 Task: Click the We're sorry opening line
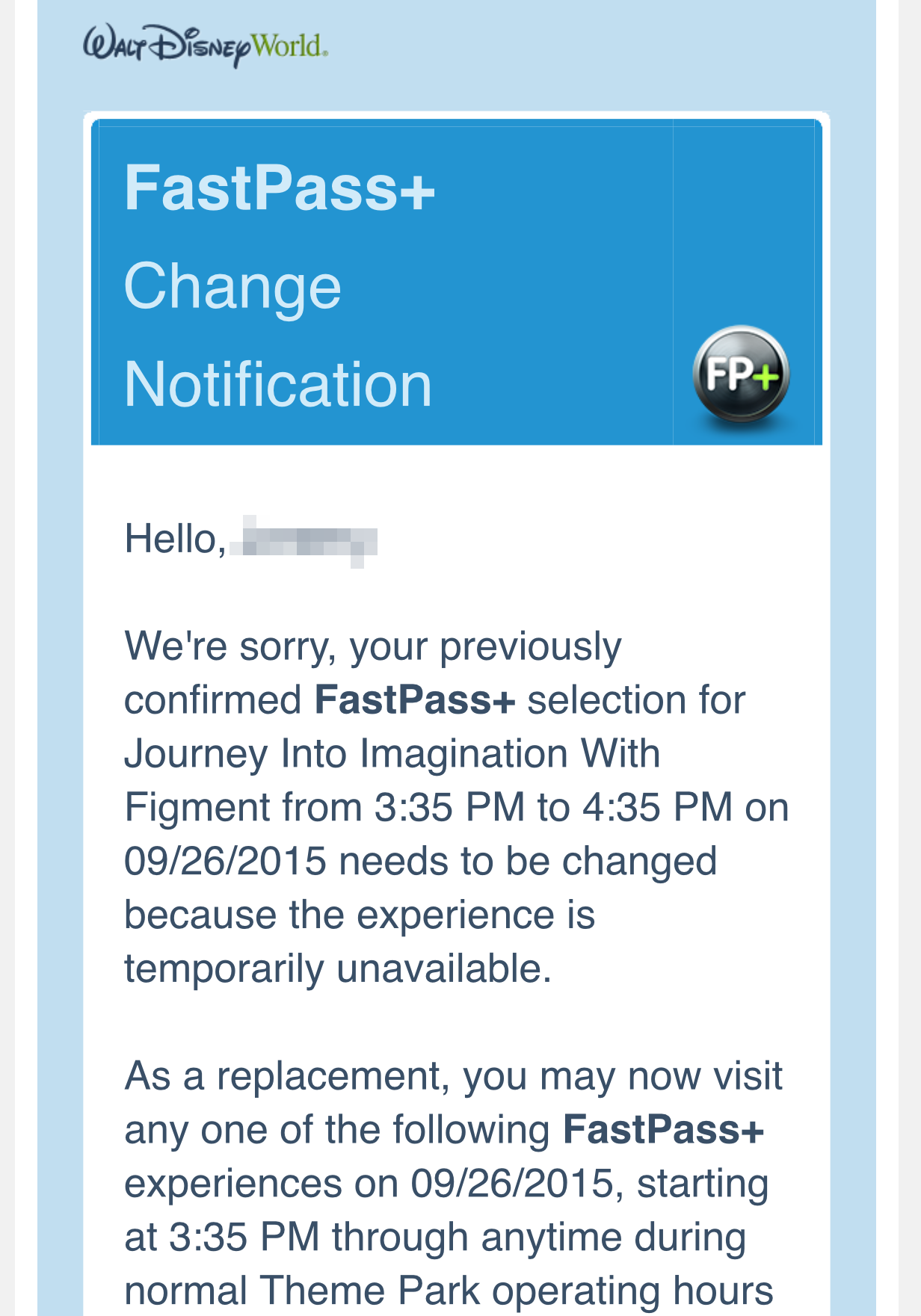pos(373,646)
